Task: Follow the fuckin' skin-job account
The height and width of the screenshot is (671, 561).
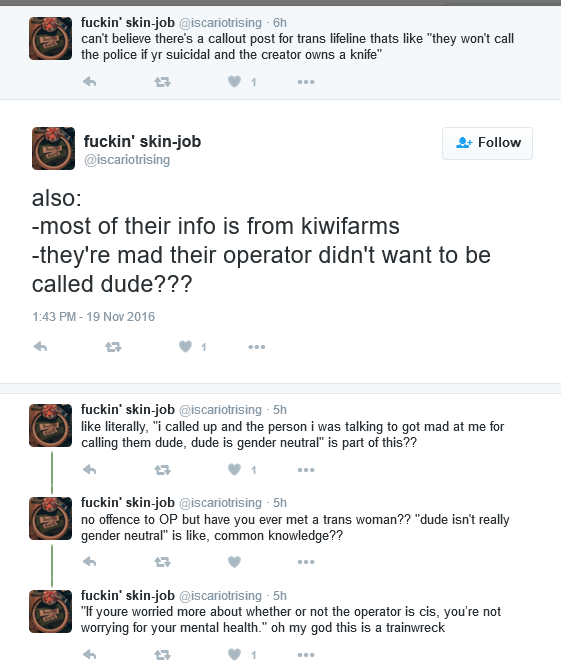Action: coord(487,143)
